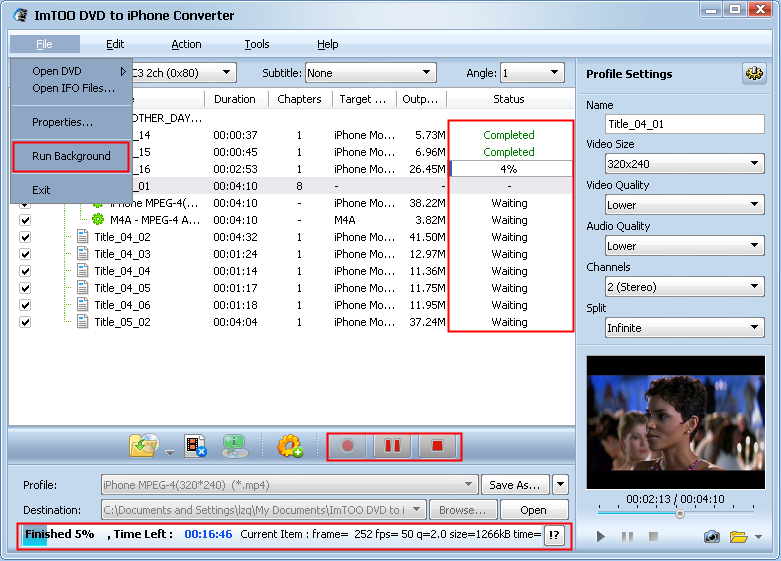
Task: Open the Audio Quality dropdown
Action: [685, 246]
